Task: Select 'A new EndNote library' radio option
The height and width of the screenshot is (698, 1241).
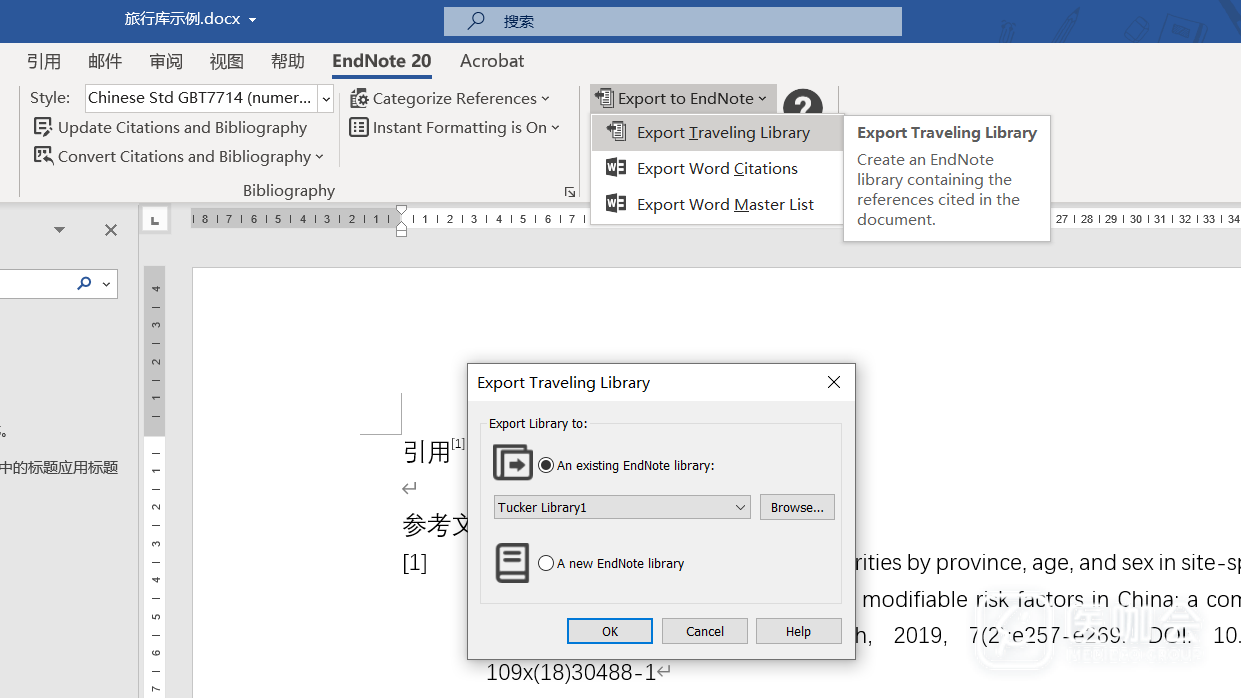Action: point(546,563)
